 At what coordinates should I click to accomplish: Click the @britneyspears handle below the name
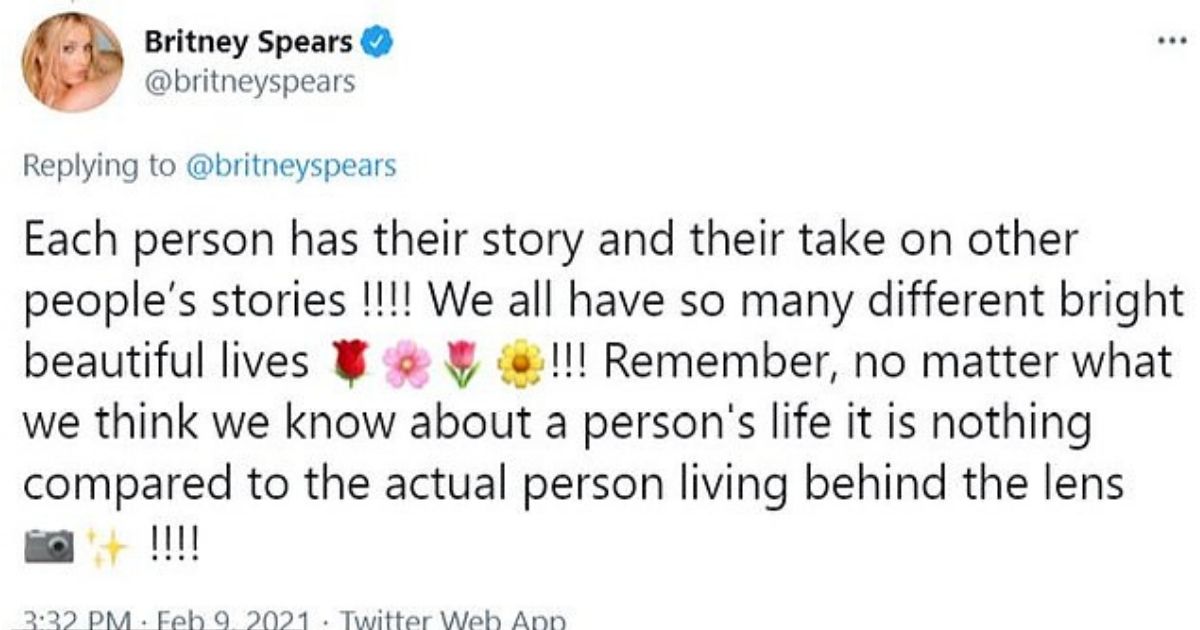pyautogui.click(x=249, y=82)
